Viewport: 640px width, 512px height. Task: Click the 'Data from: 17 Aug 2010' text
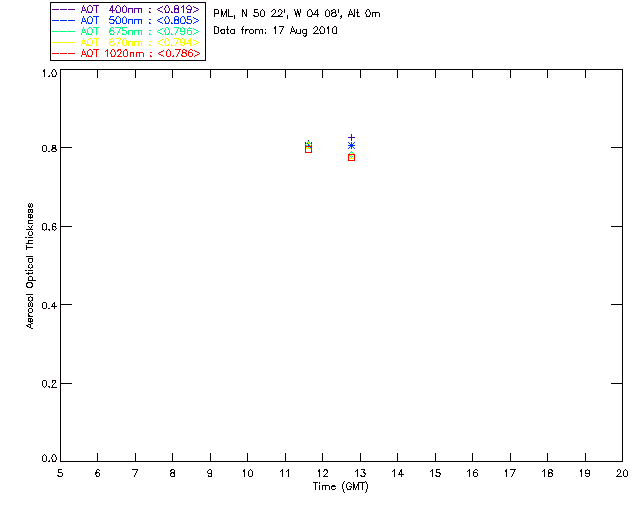(x=276, y=31)
